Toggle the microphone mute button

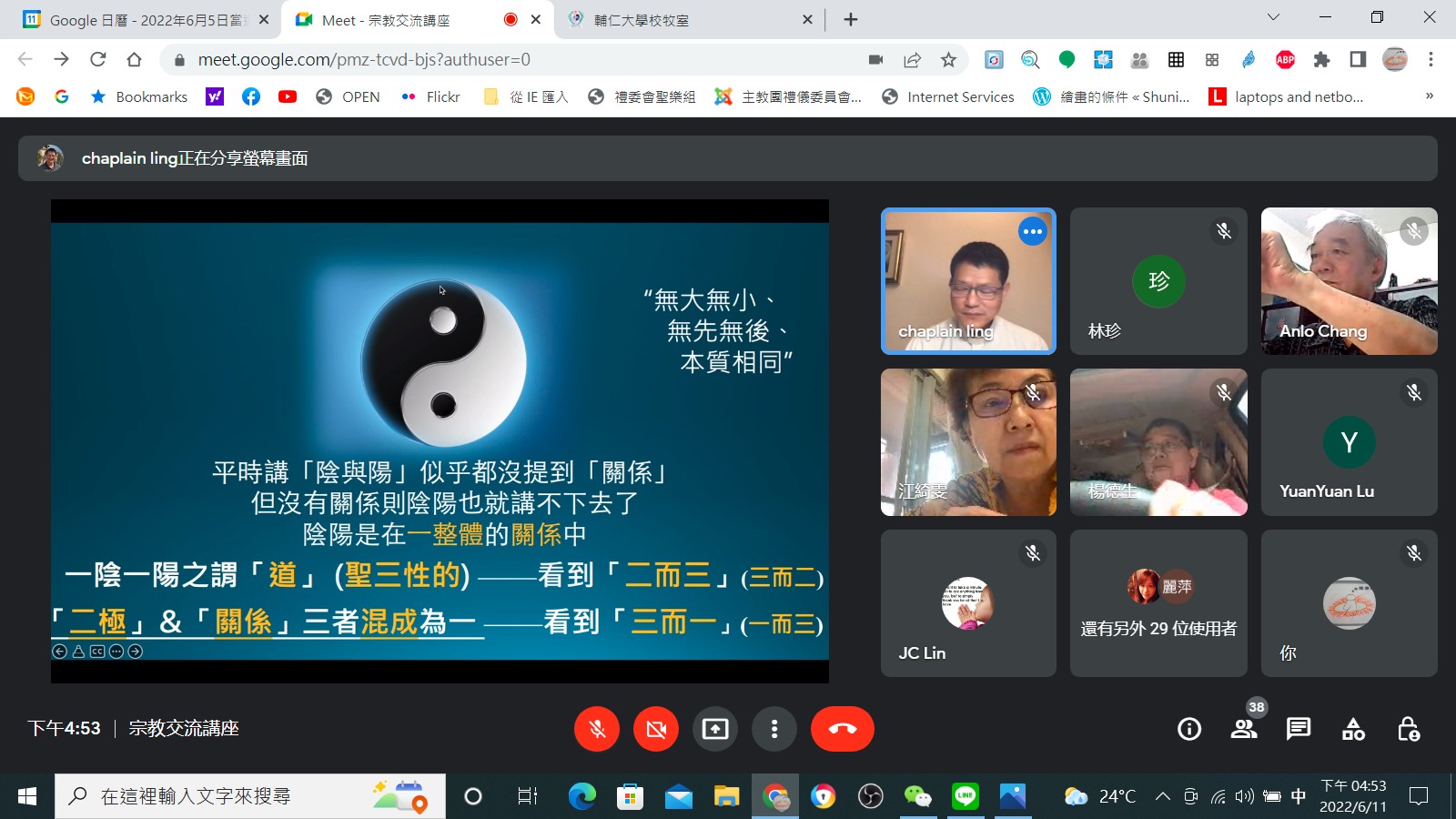[x=597, y=729]
